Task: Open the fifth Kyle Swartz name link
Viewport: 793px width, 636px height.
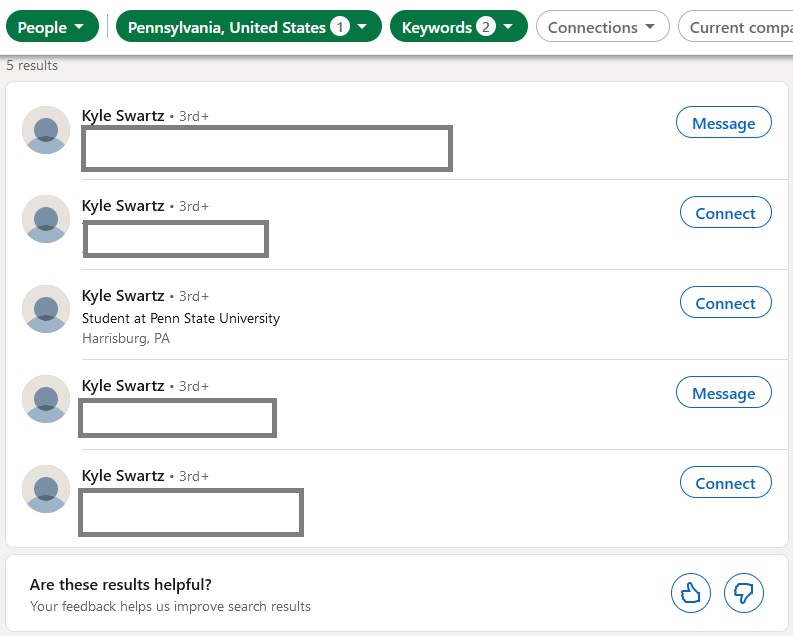Action: [123, 476]
